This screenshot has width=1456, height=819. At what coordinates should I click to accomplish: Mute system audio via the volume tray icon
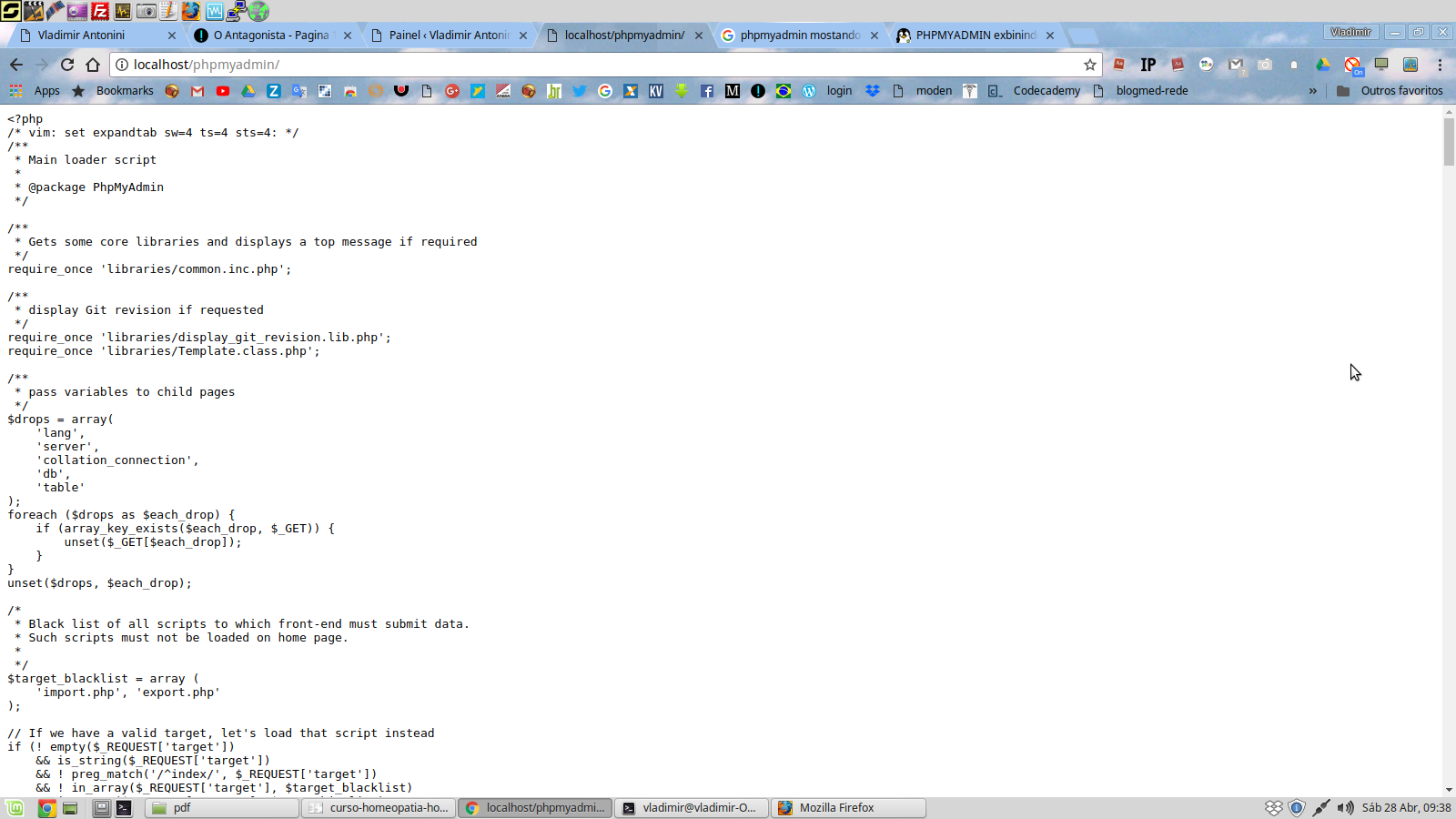pos(1346,807)
